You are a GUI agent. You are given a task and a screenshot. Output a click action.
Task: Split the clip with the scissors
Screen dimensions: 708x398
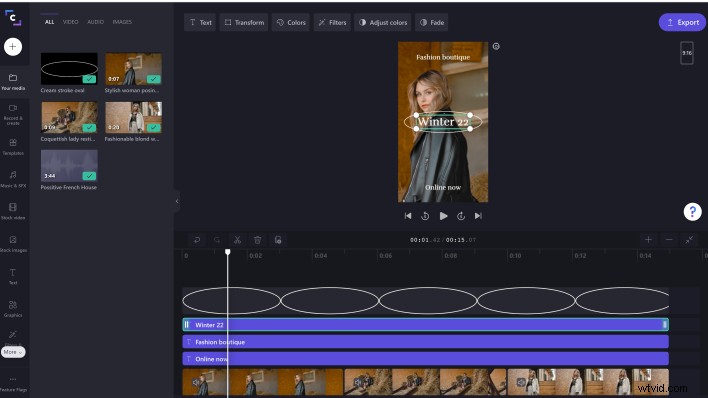click(x=237, y=240)
